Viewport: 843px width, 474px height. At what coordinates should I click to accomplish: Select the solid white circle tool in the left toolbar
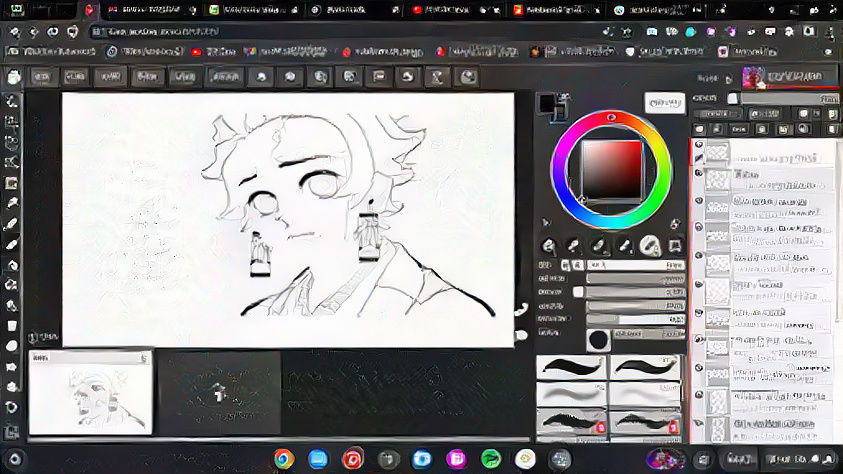(x=12, y=346)
